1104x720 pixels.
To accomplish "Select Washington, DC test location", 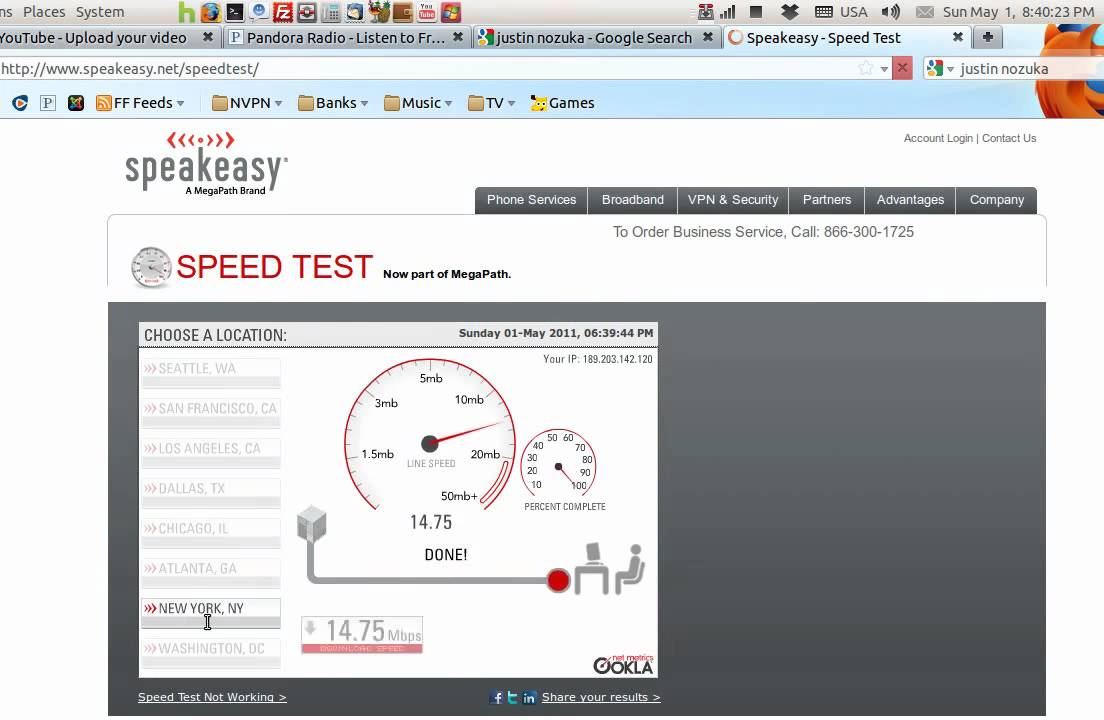I will point(211,652).
